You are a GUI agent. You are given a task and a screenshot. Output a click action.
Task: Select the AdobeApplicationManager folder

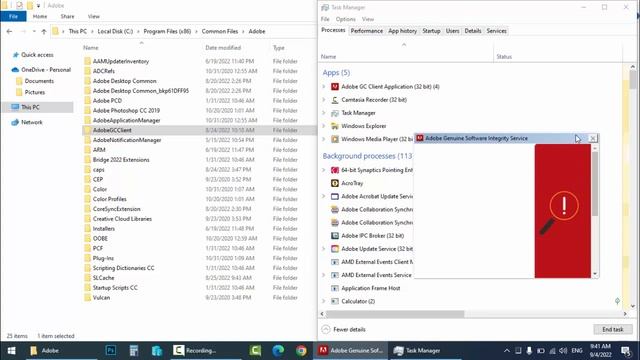(x=127, y=120)
